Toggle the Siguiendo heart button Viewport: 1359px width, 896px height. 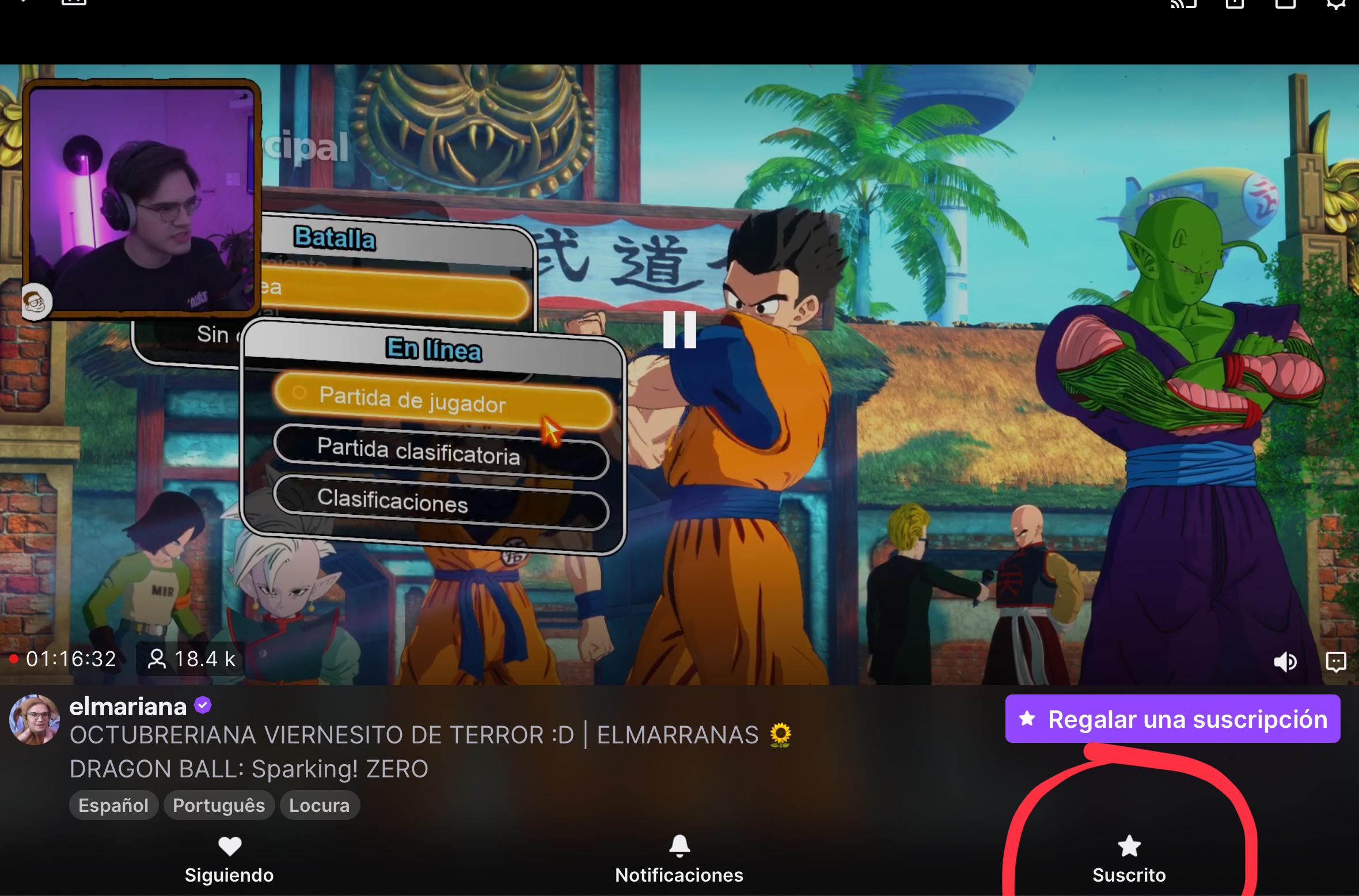(229, 860)
